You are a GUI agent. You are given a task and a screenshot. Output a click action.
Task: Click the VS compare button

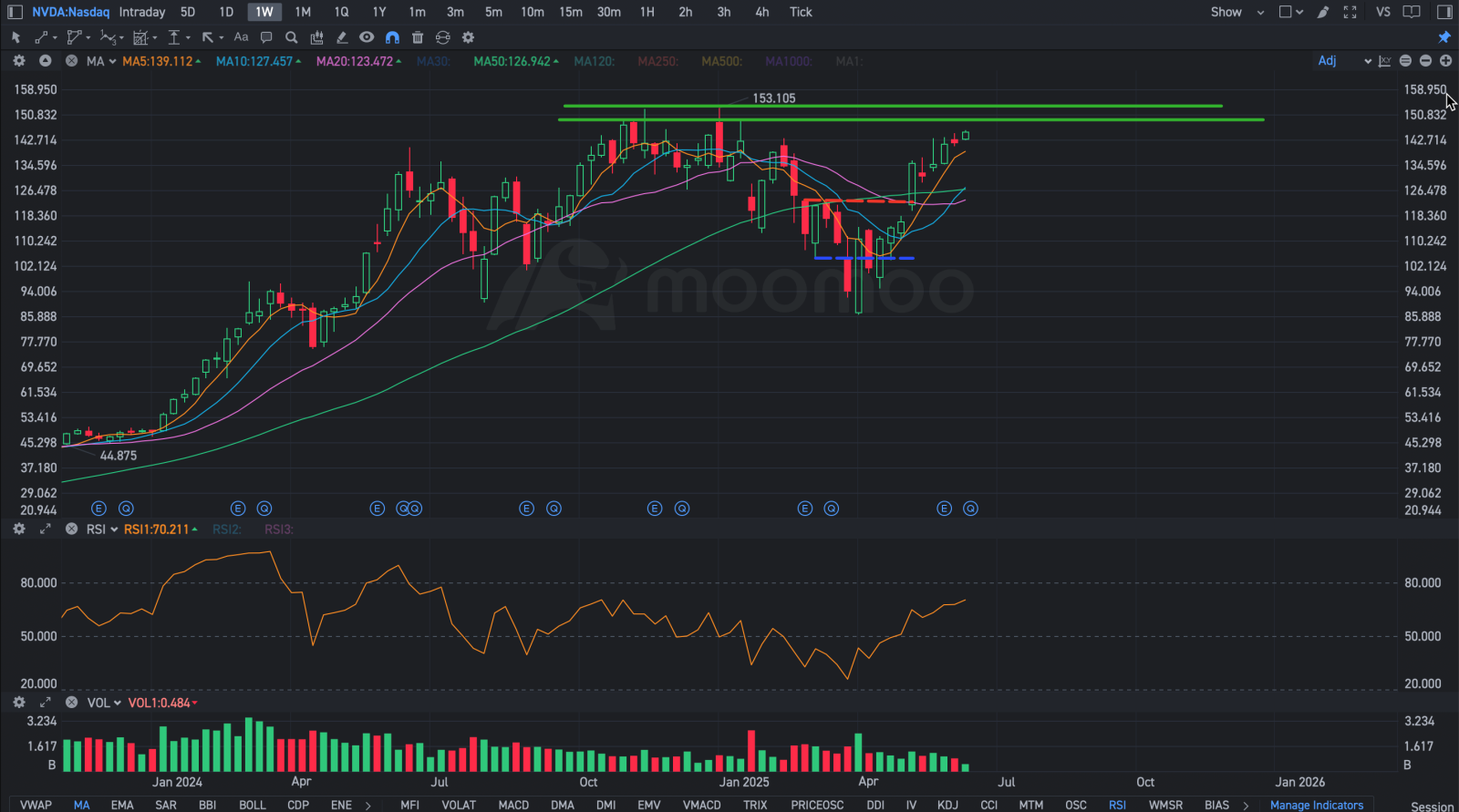(1383, 12)
